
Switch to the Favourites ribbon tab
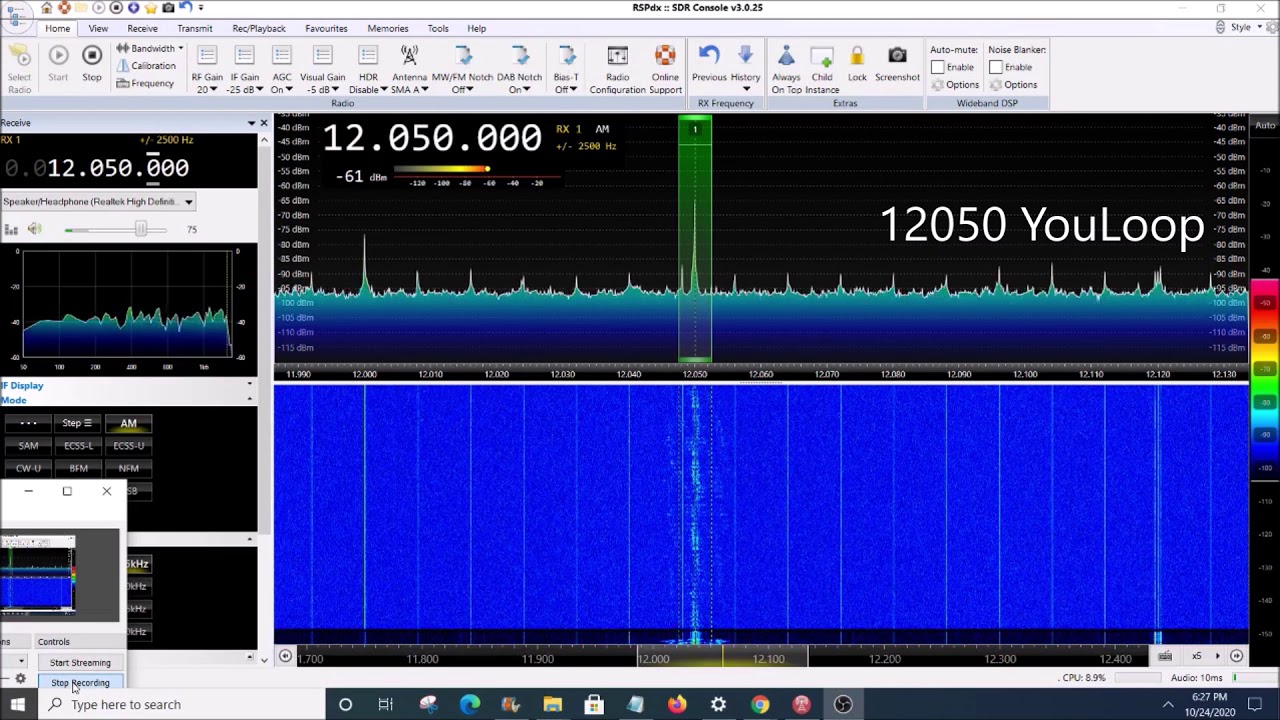point(326,28)
